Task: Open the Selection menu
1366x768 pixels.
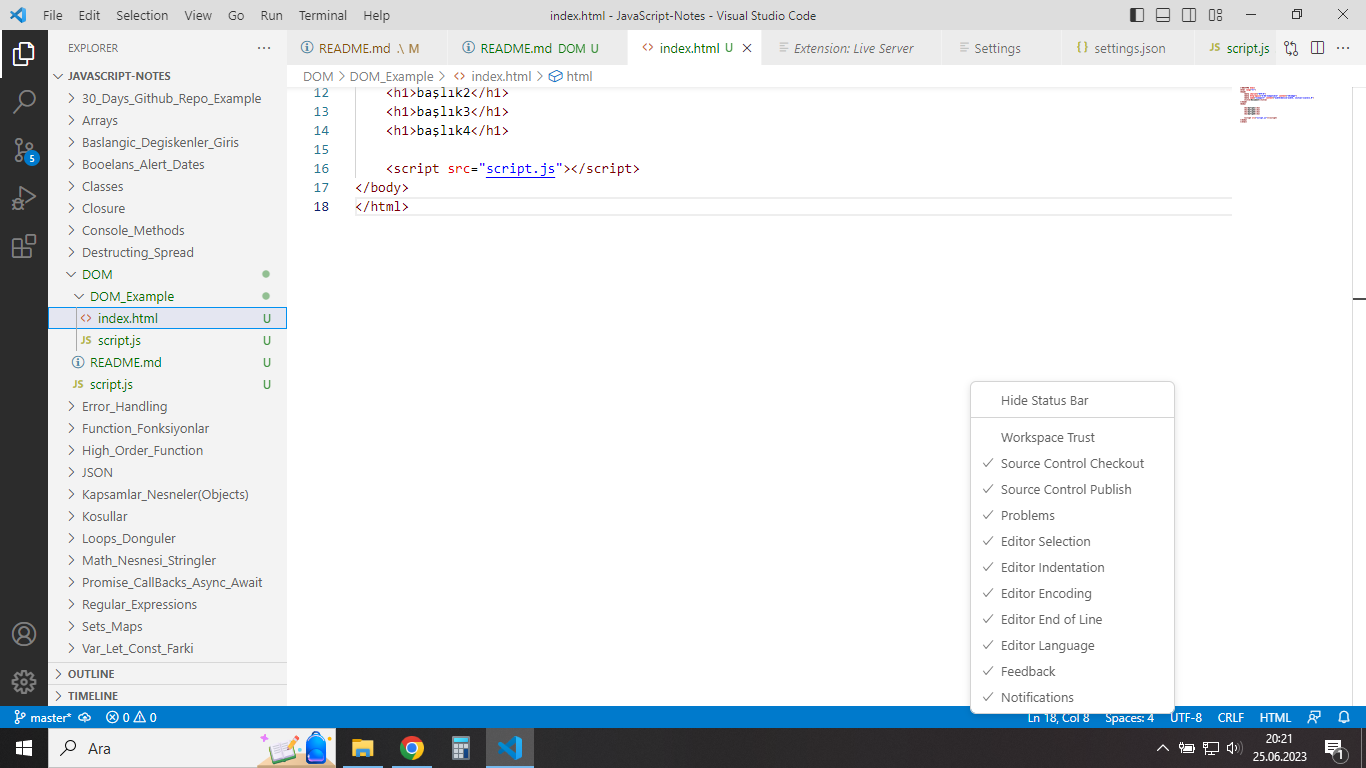Action: (142, 15)
